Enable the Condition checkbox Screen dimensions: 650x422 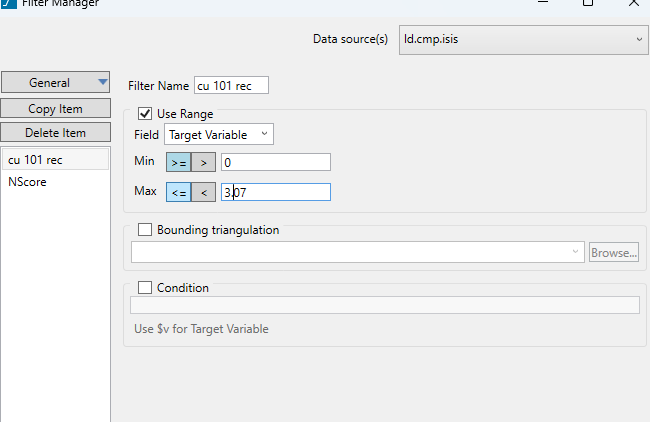(x=145, y=287)
